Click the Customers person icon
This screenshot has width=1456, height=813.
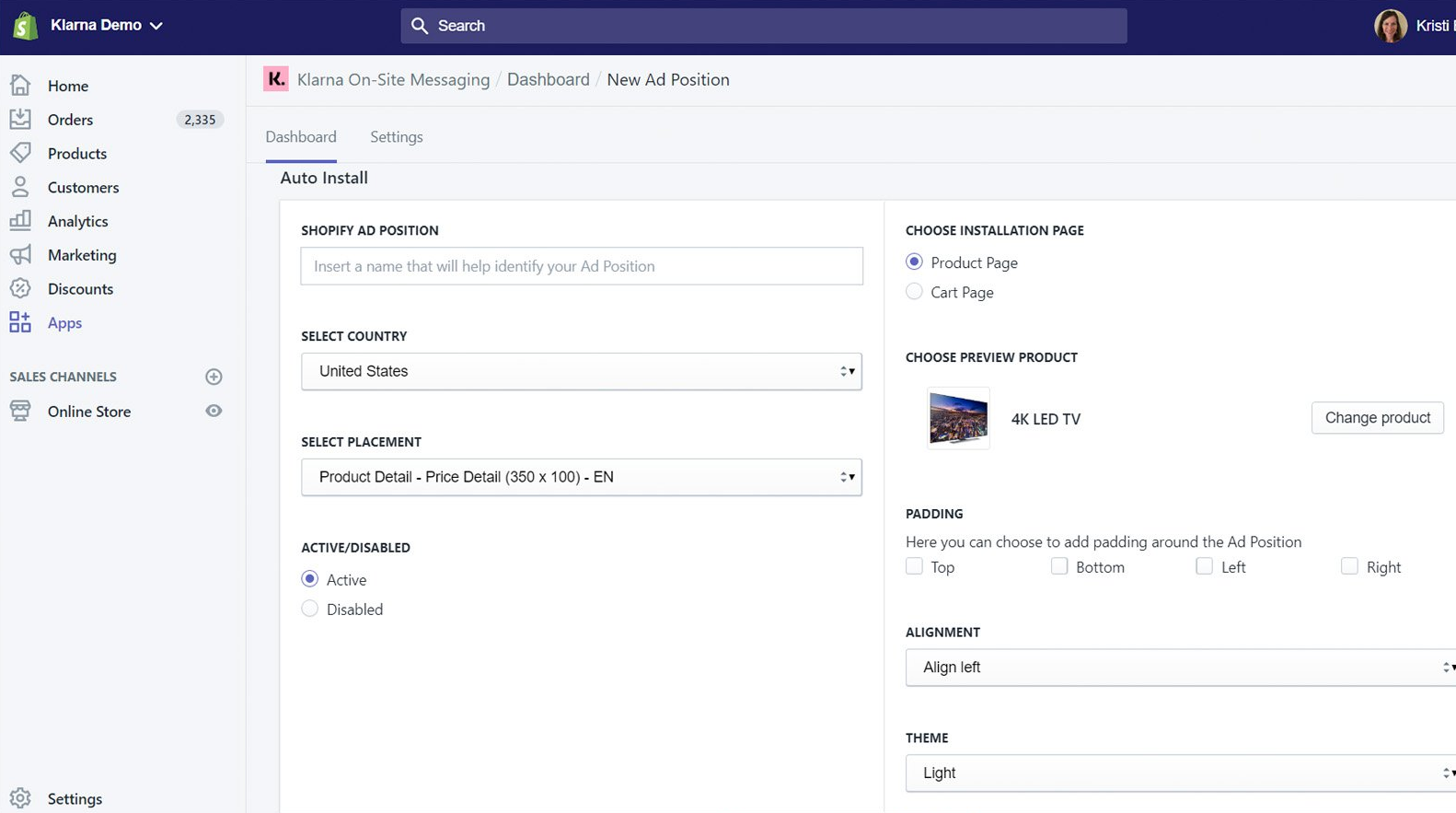click(20, 187)
